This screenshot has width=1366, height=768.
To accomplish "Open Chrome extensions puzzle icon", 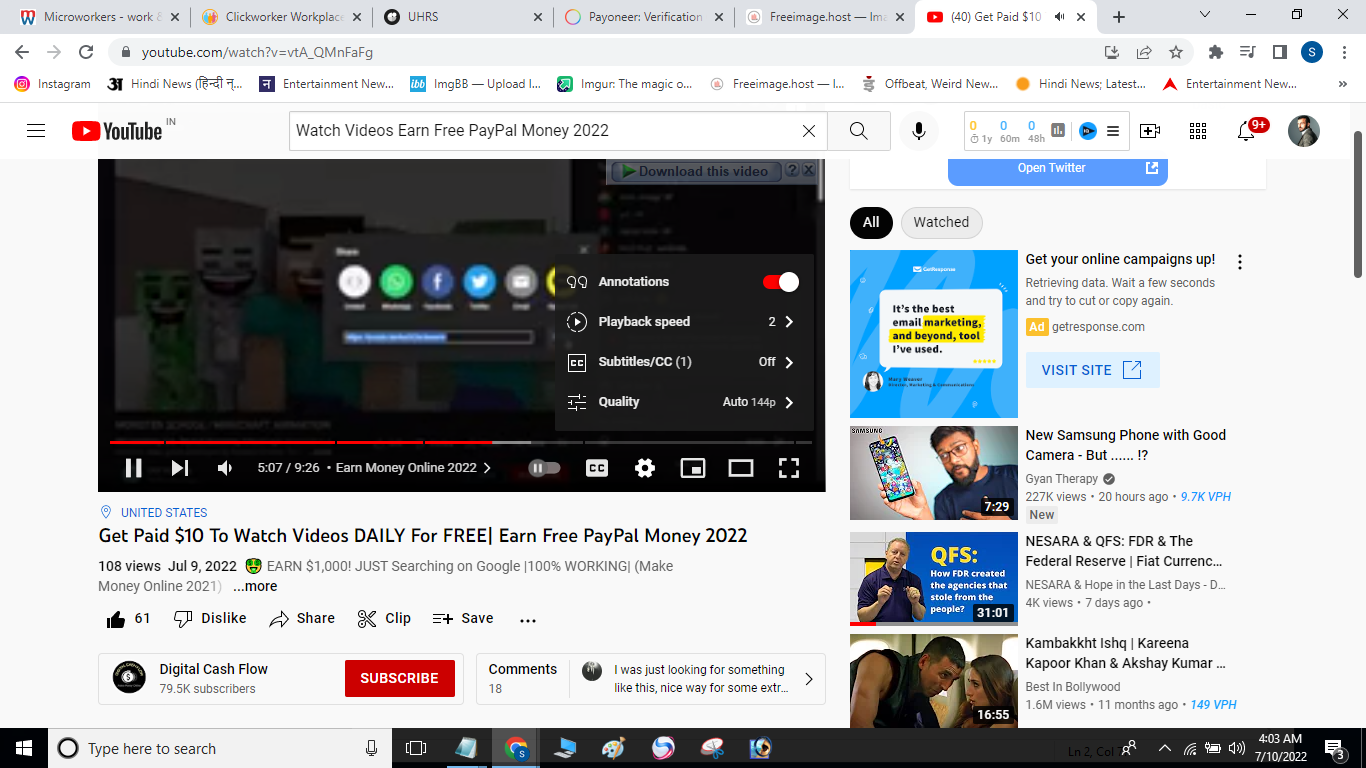I will point(1216,52).
